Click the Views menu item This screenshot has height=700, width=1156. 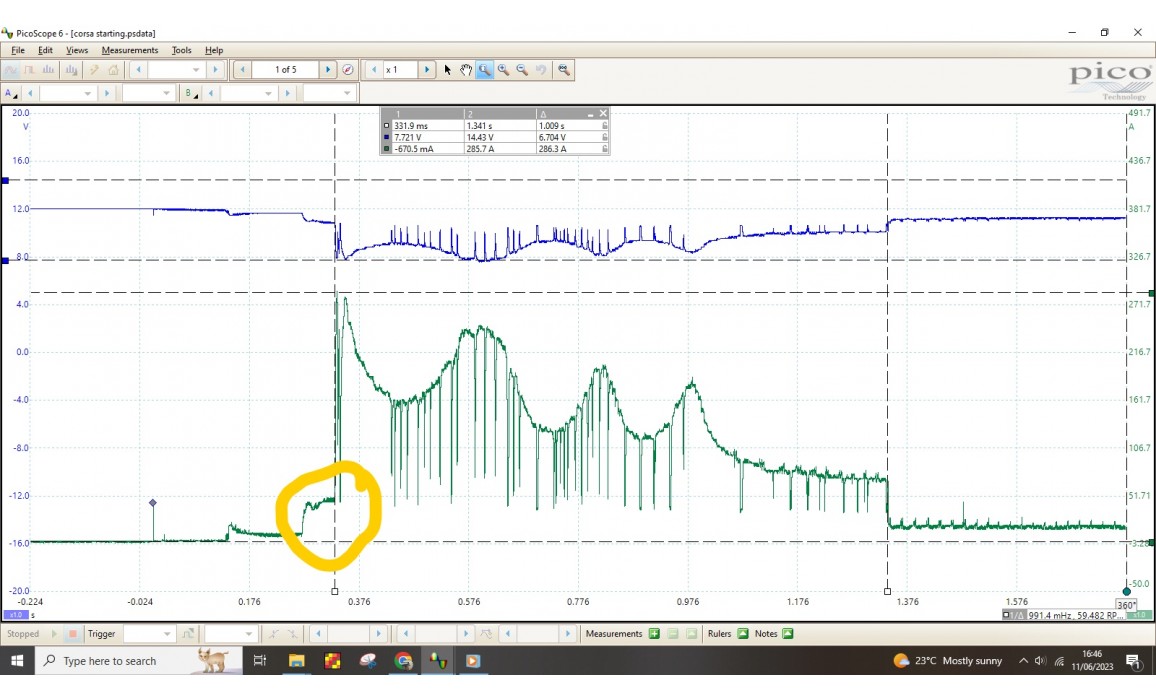77,50
